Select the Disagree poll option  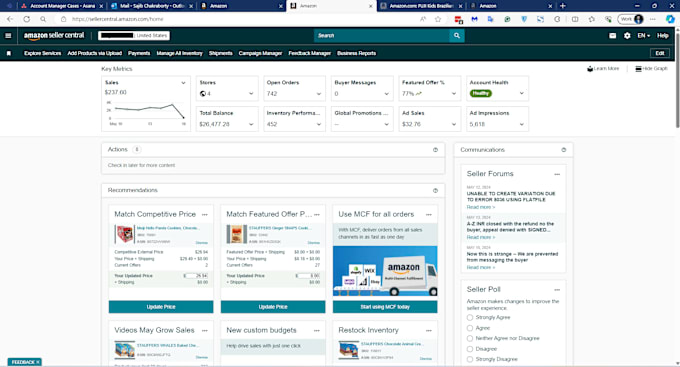click(x=470, y=349)
